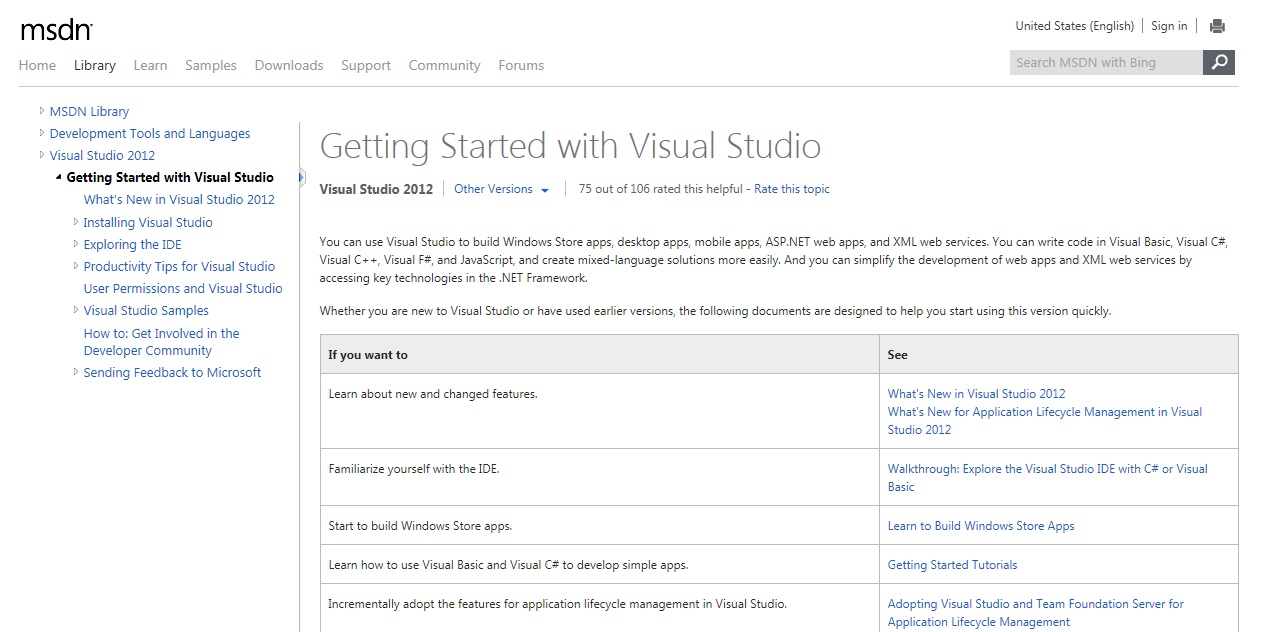Select User Permissions and Visual Studio in sidebar
Image resolution: width=1280 pixels, height=632 pixels.
pyautogui.click(x=183, y=288)
